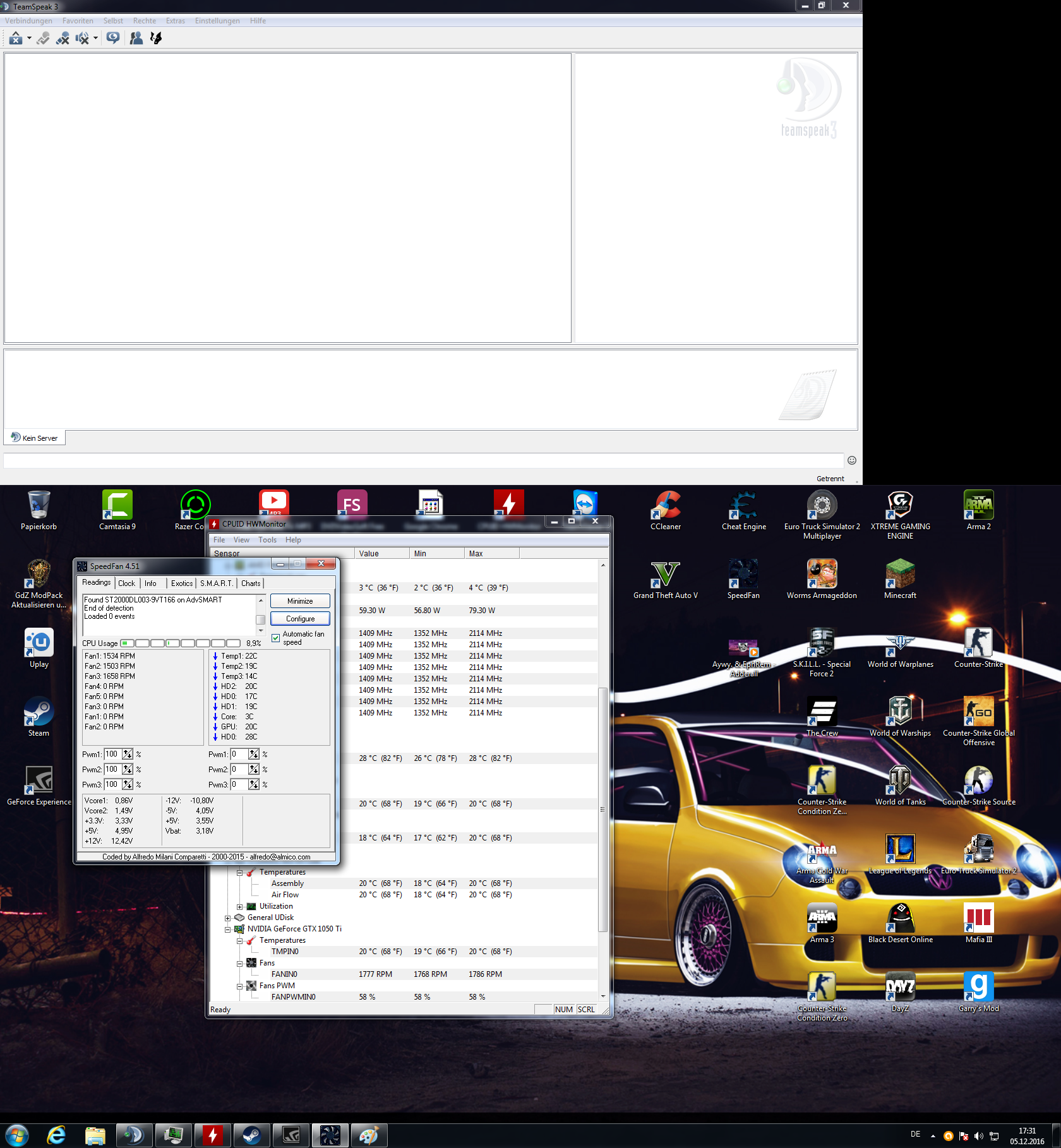Switch to the Clock tab in SpeedFan
1061x1148 pixels.
coord(126,583)
